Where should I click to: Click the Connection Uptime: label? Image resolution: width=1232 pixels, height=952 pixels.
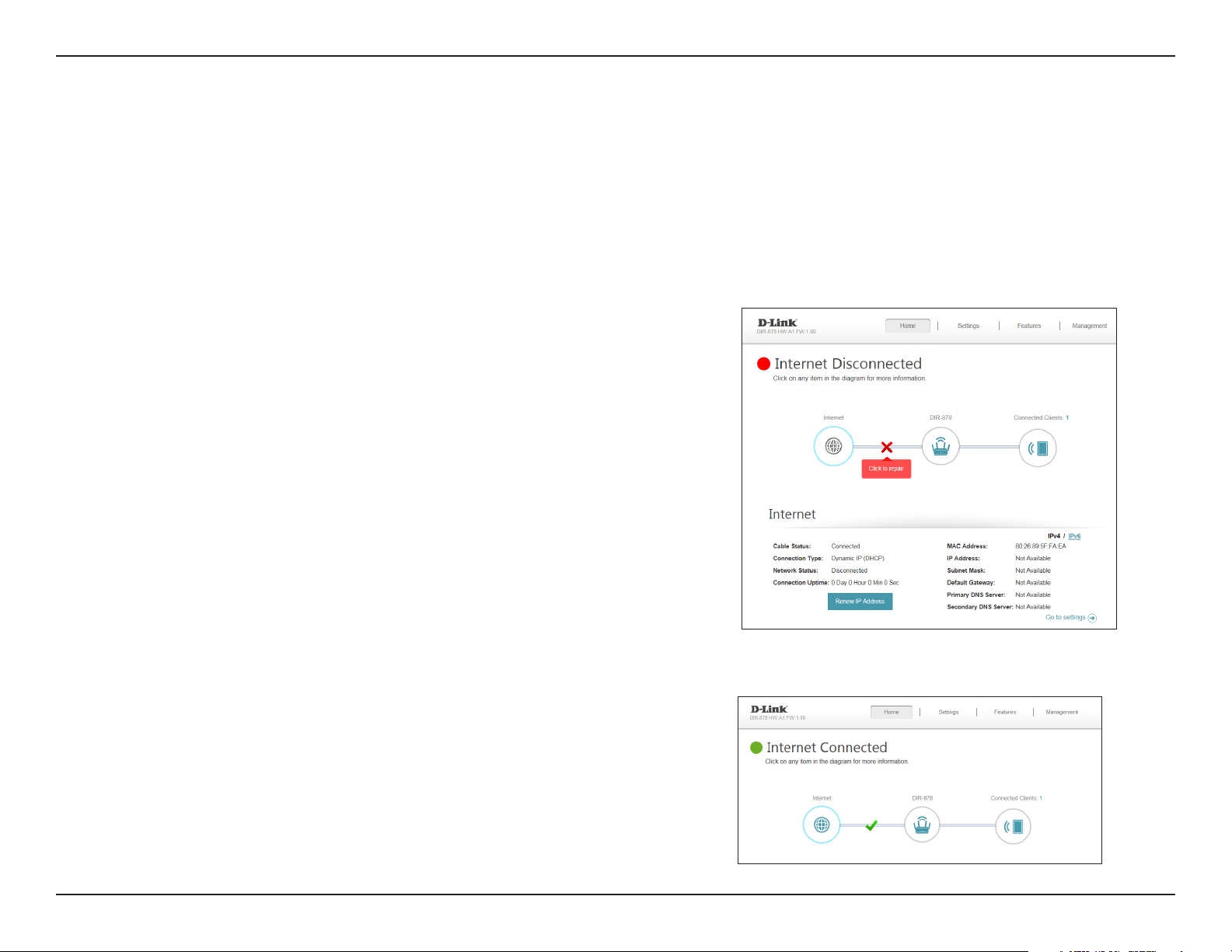801,583
